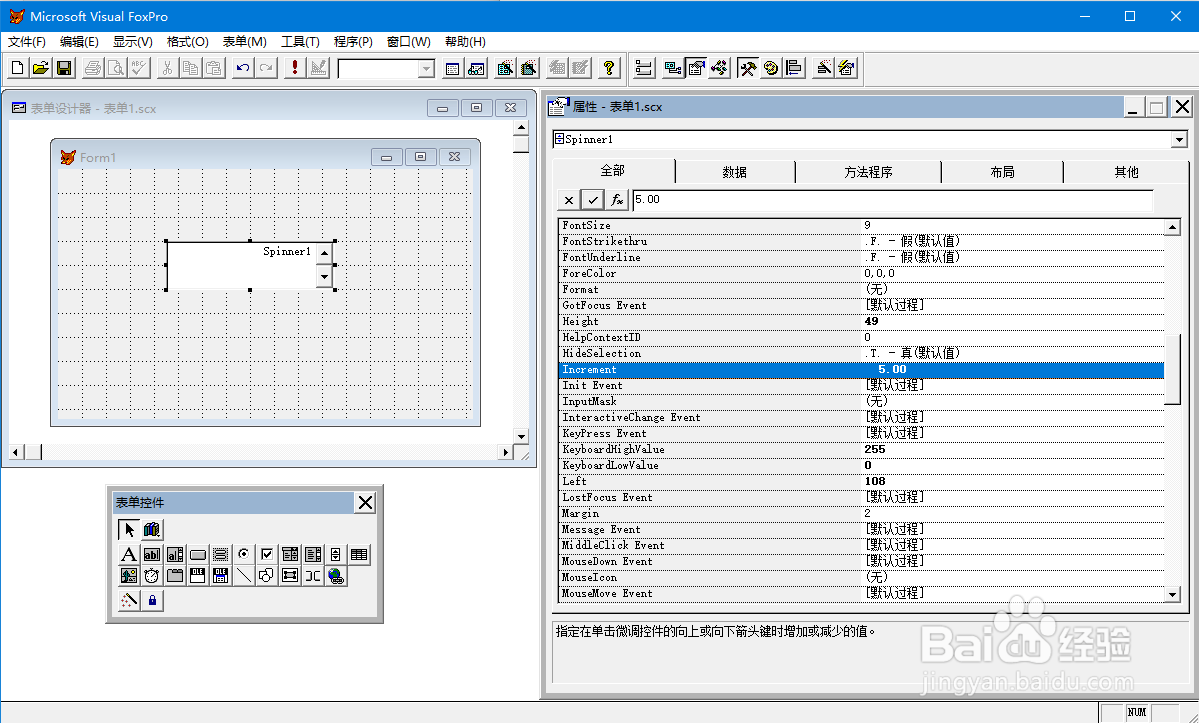Save the form with the floppy disk icon

(x=64, y=68)
